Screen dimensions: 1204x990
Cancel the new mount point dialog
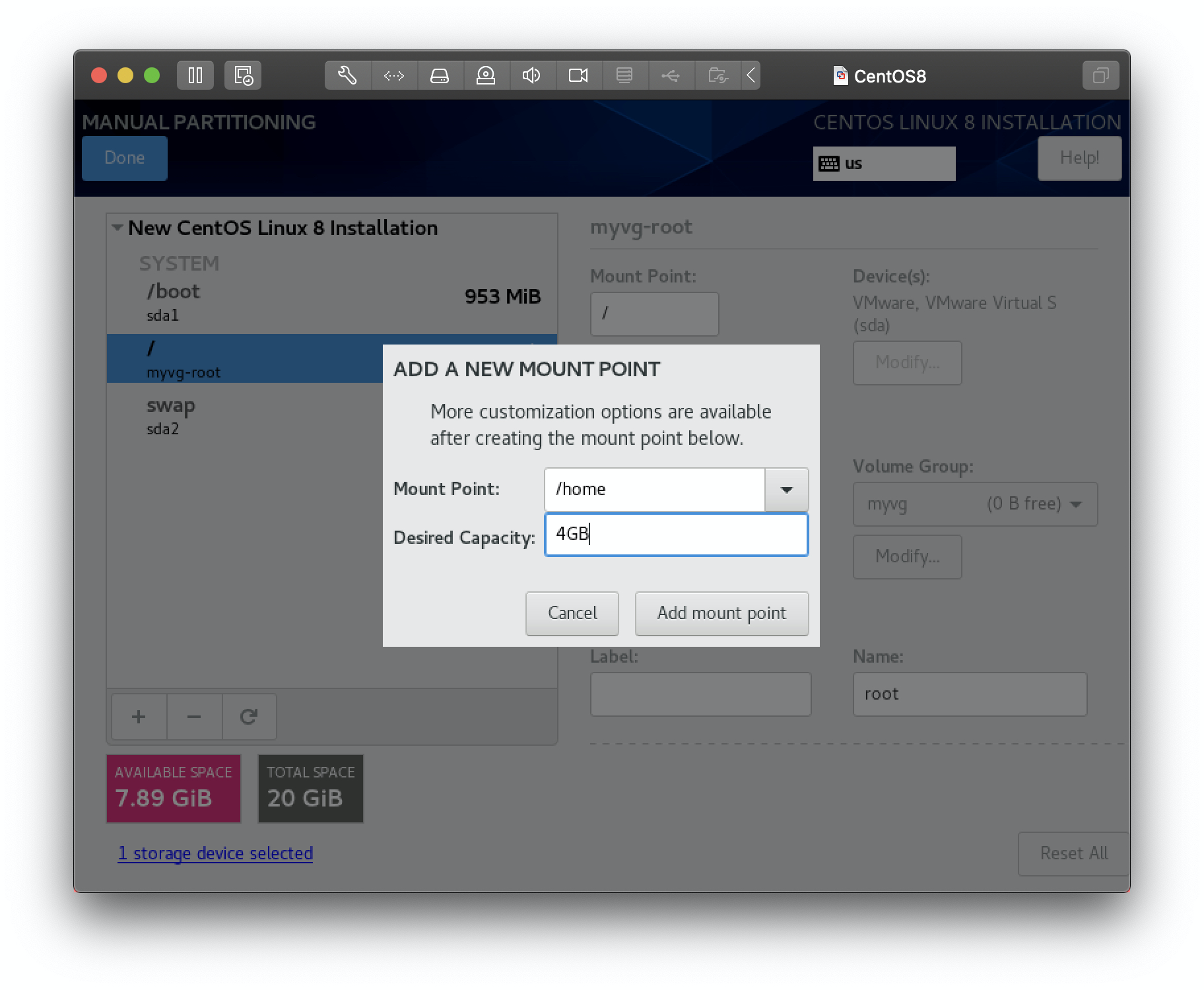point(572,613)
